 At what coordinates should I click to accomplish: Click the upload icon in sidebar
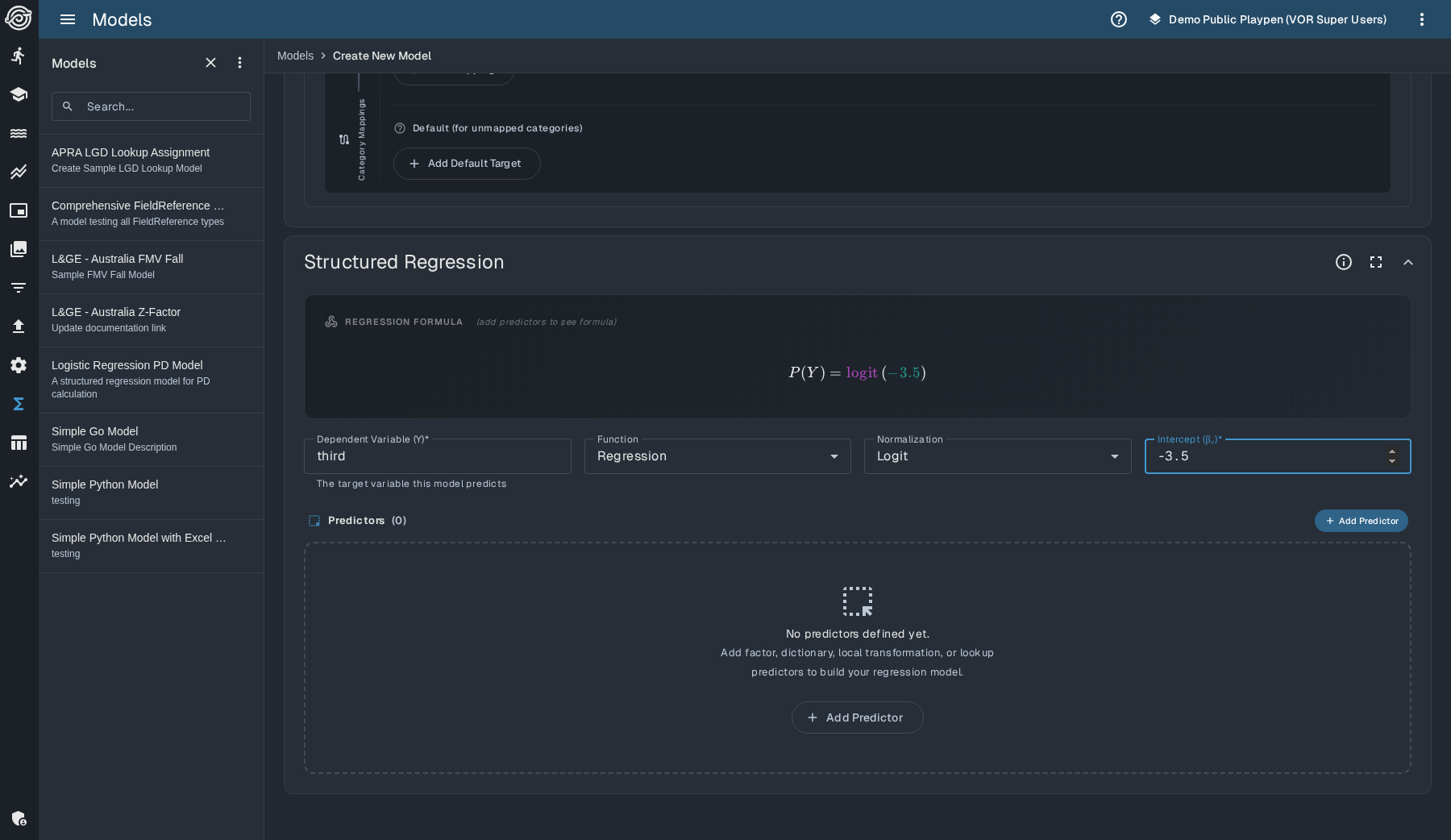coord(19,326)
